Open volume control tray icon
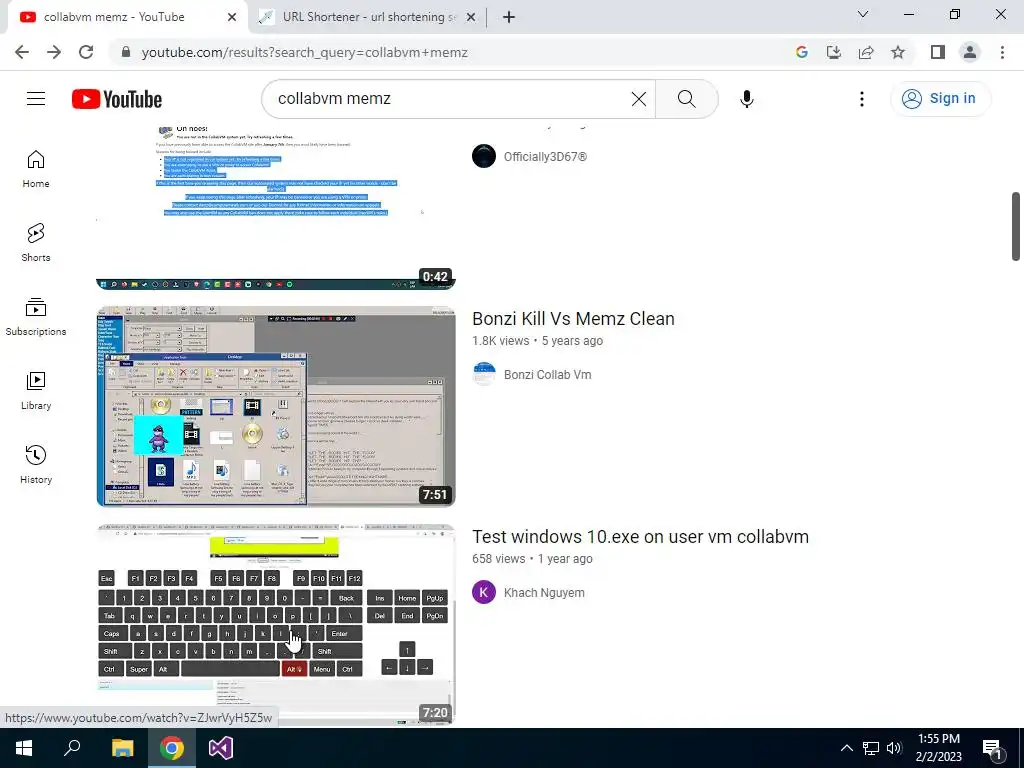The width and height of the screenshot is (1024, 768). point(894,748)
